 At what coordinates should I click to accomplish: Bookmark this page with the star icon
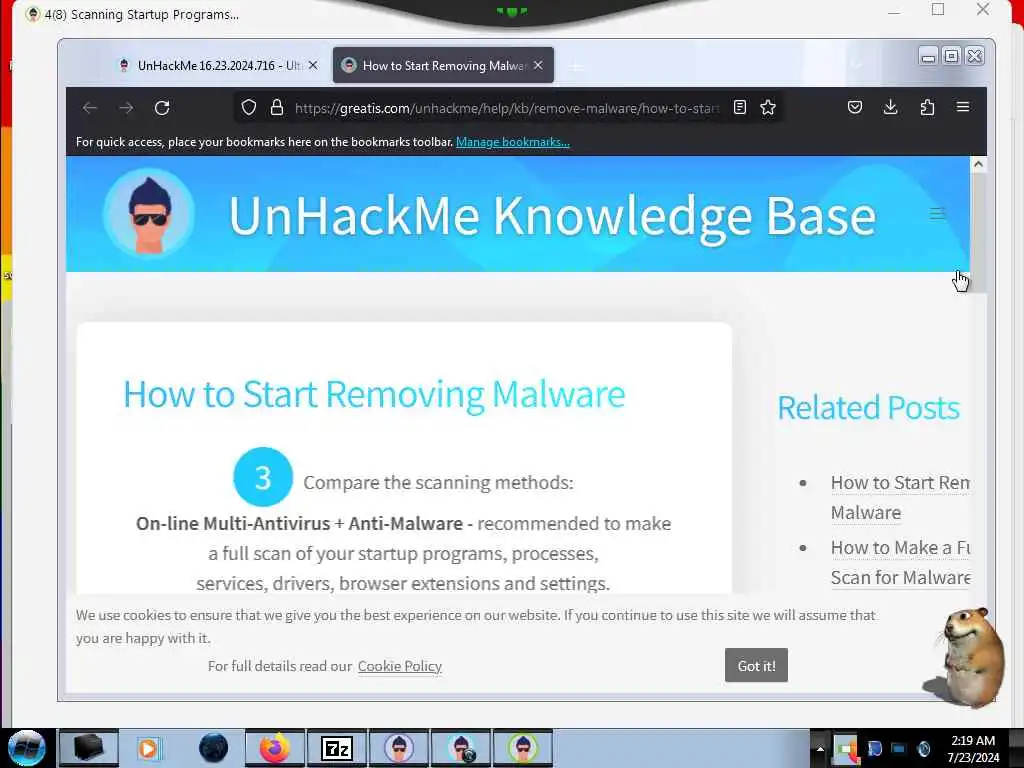click(x=768, y=107)
